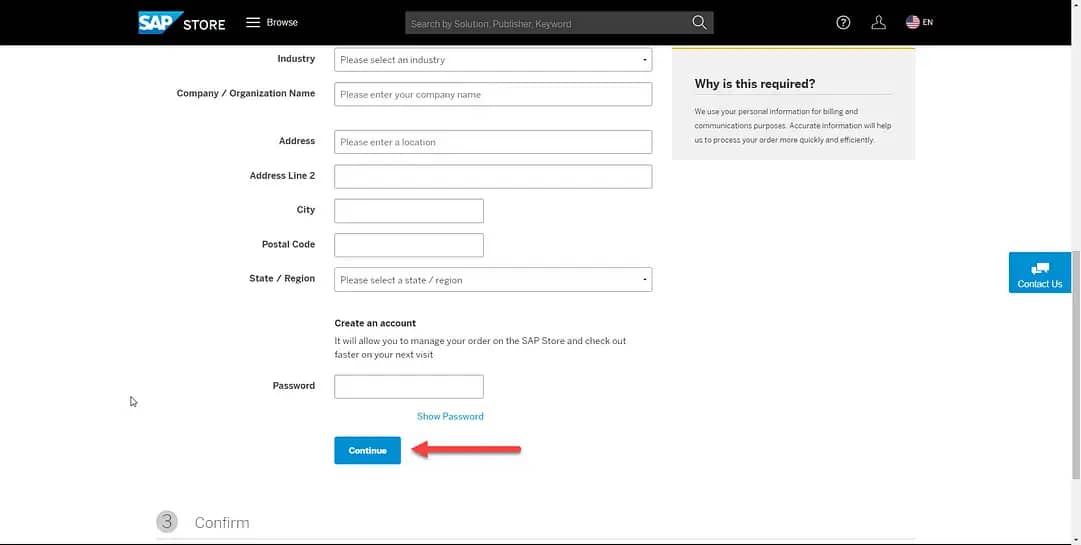The width and height of the screenshot is (1081, 545).
Task: Click the Show Password link
Action: (450, 416)
